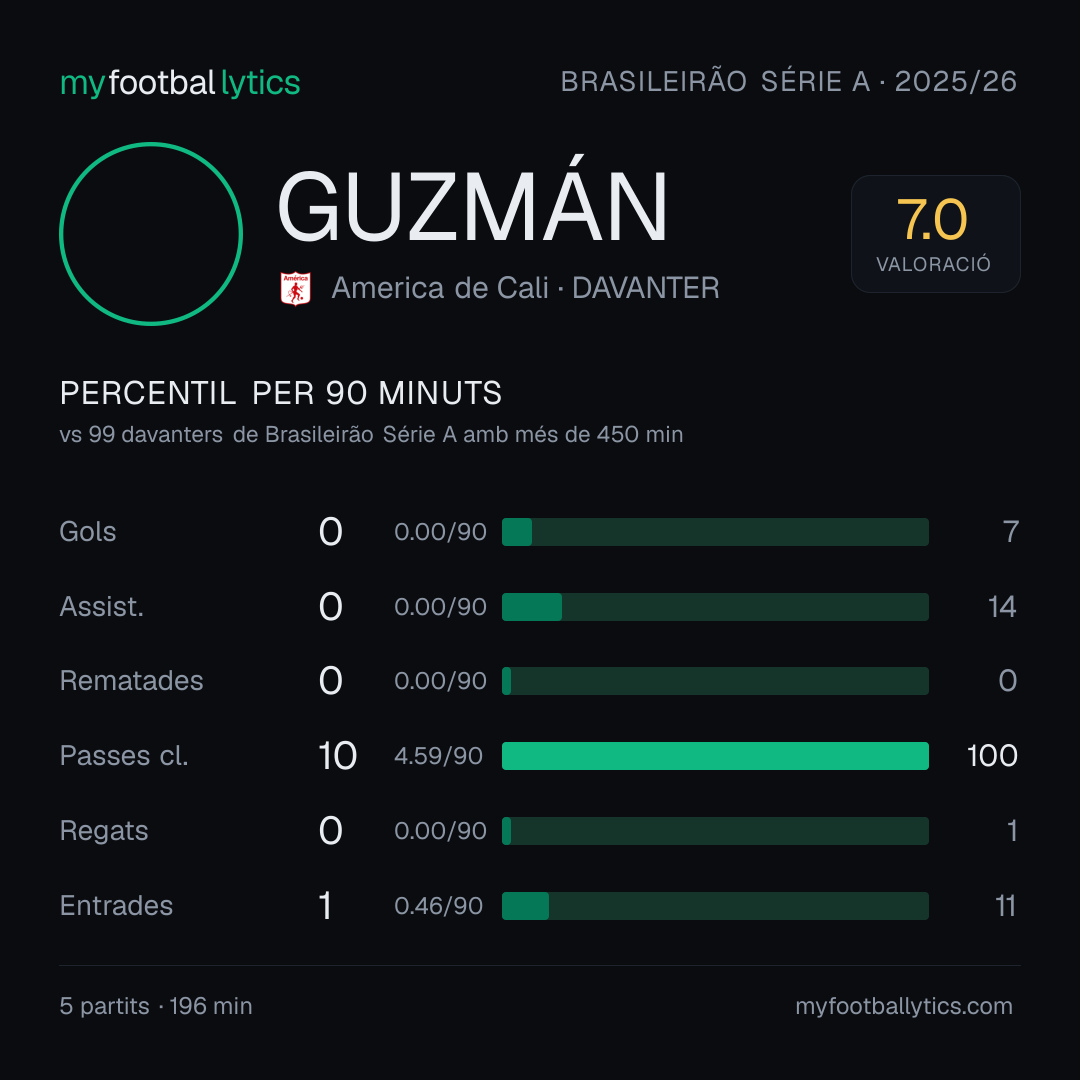Image resolution: width=1080 pixels, height=1080 pixels.
Task: Click the America de Cali · DAVANTER text
Action: tap(525, 288)
